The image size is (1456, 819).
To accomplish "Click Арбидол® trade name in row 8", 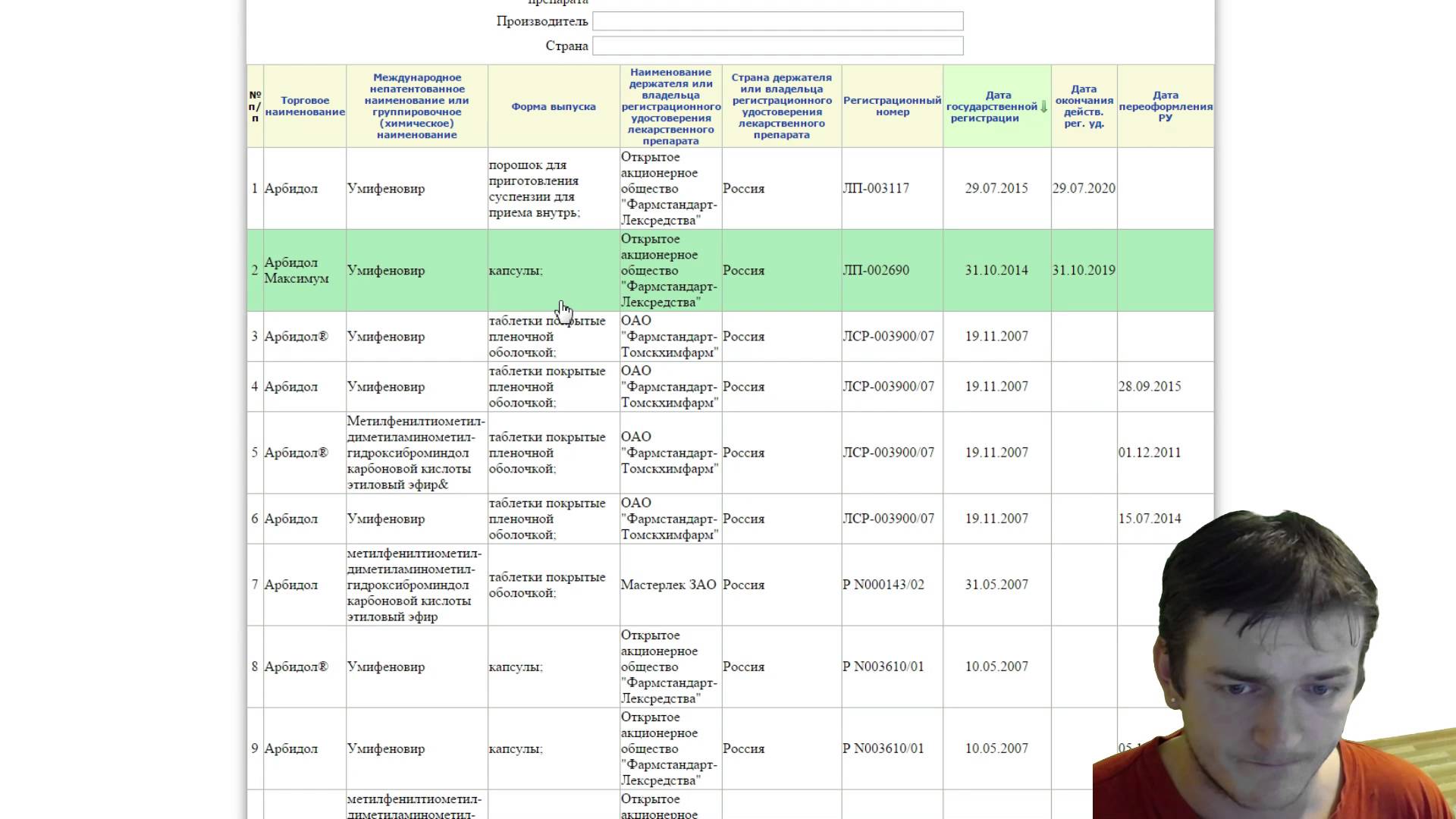I will (297, 667).
